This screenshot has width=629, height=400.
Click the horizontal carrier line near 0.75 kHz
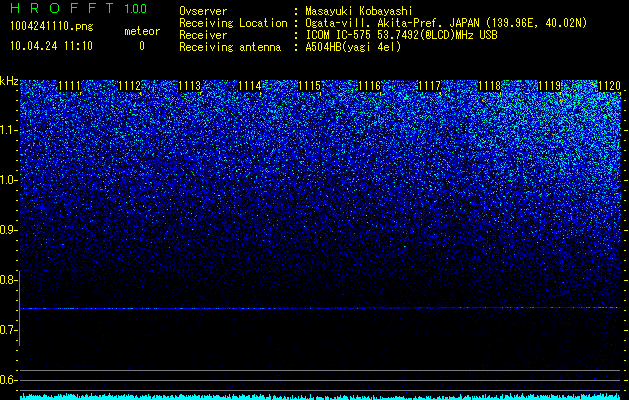tap(320, 308)
